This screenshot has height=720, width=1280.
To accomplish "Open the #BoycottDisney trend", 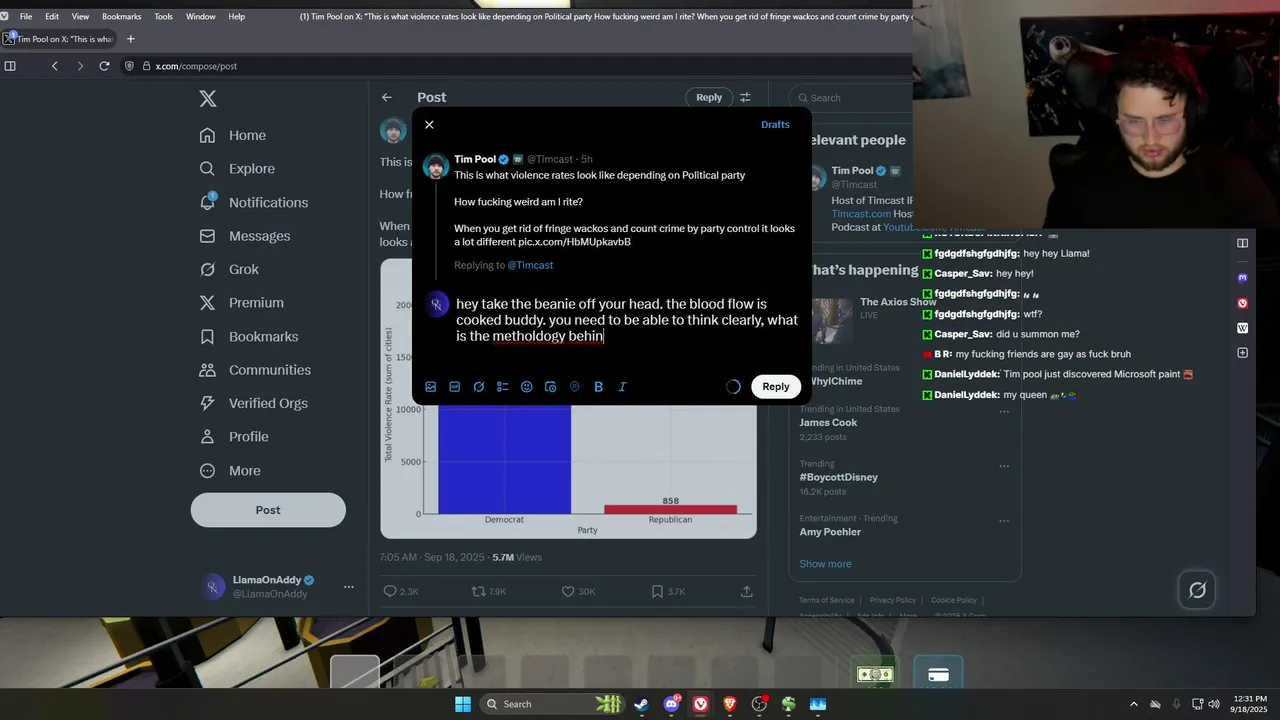I will point(838,477).
